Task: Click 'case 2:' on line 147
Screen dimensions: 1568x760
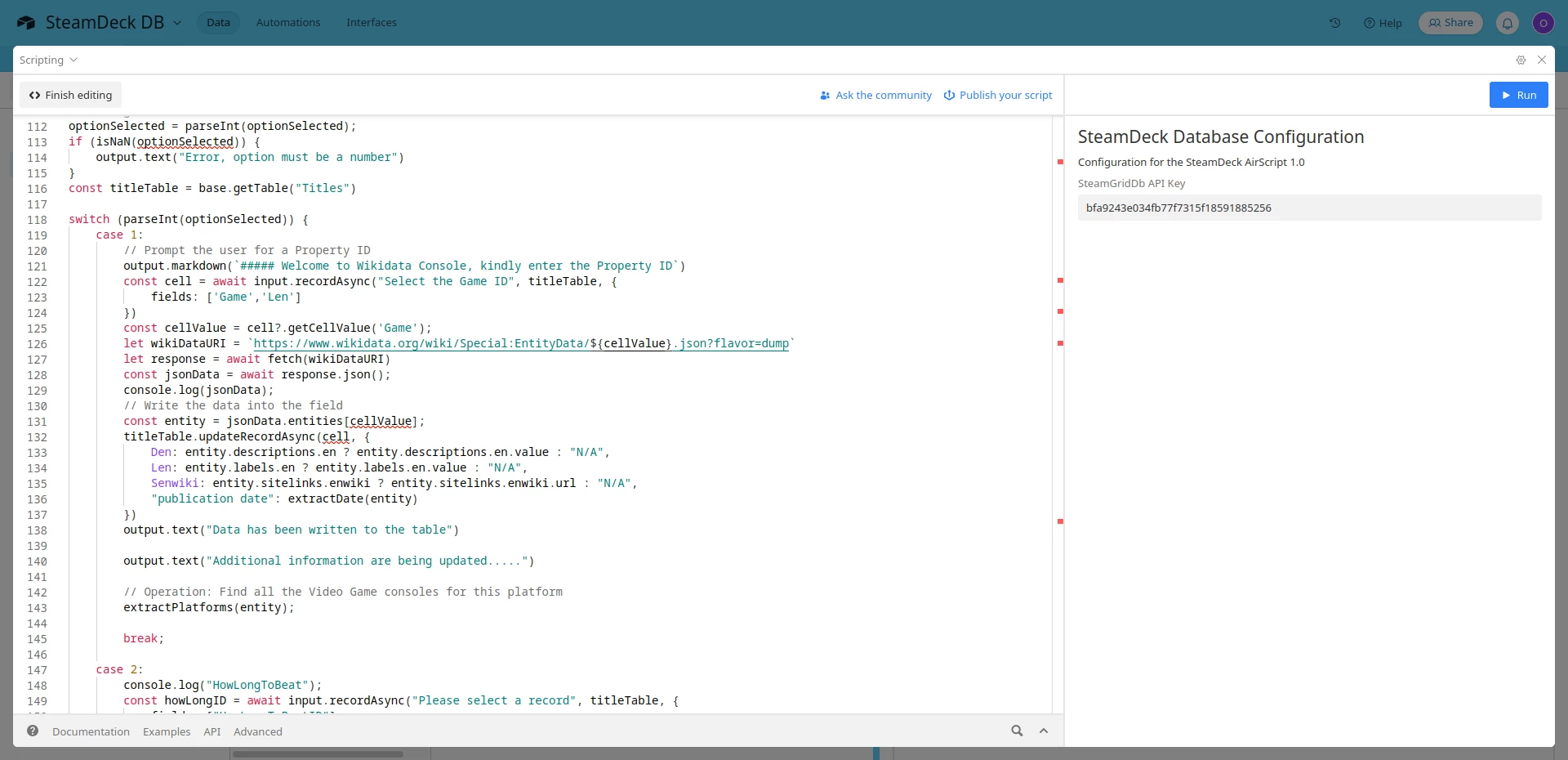Action: [x=119, y=669]
